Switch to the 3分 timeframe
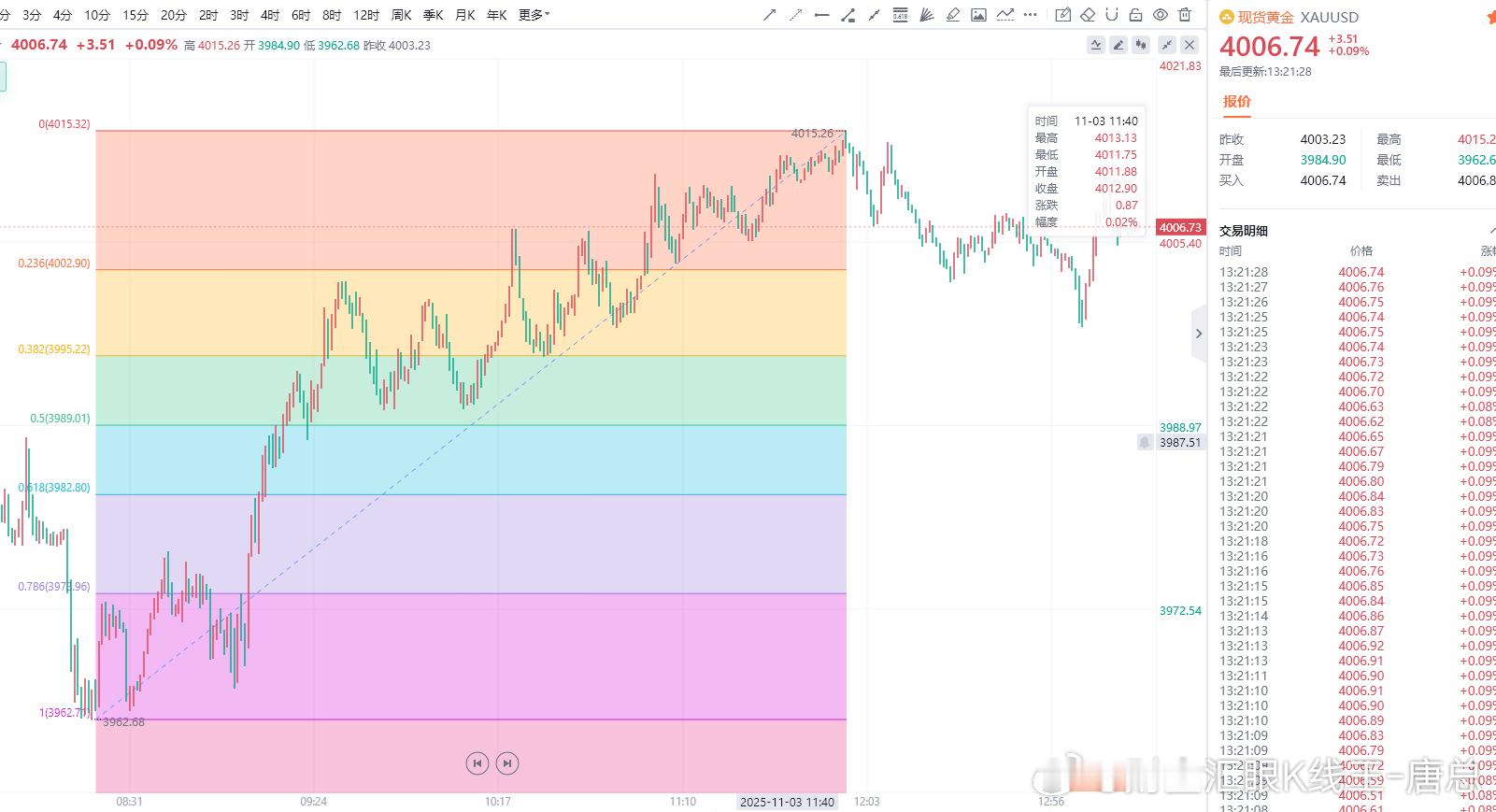Image resolution: width=1496 pixels, height=812 pixels. point(32,15)
